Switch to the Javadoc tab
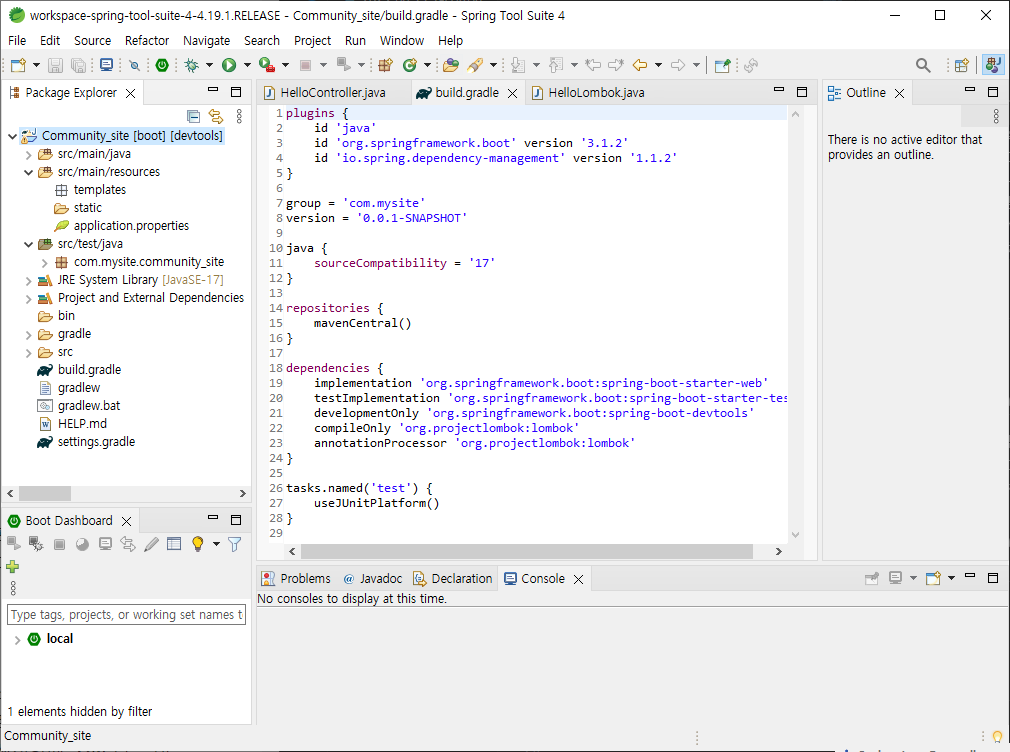 (x=373, y=579)
